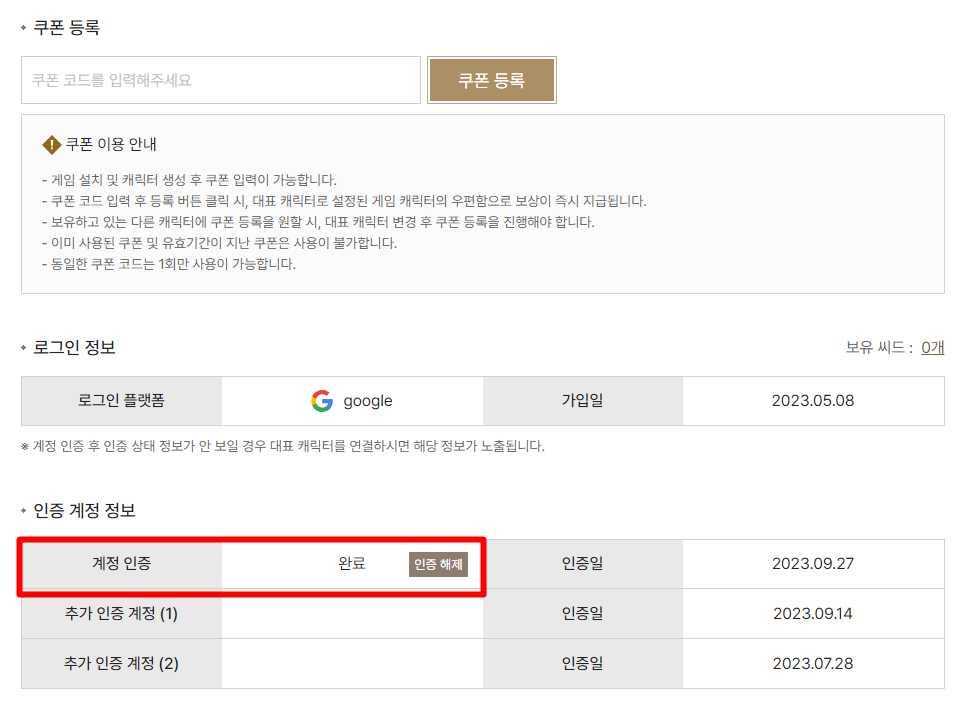The height and width of the screenshot is (708, 971).
Task: Click the coupon code input field
Action: [x=221, y=80]
